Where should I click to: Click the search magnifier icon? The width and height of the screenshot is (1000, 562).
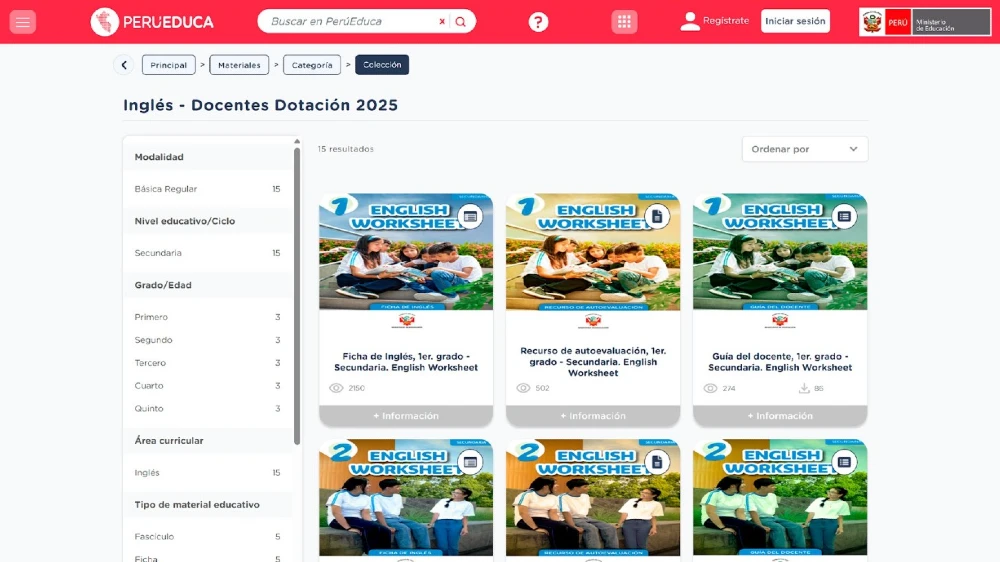(460, 22)
